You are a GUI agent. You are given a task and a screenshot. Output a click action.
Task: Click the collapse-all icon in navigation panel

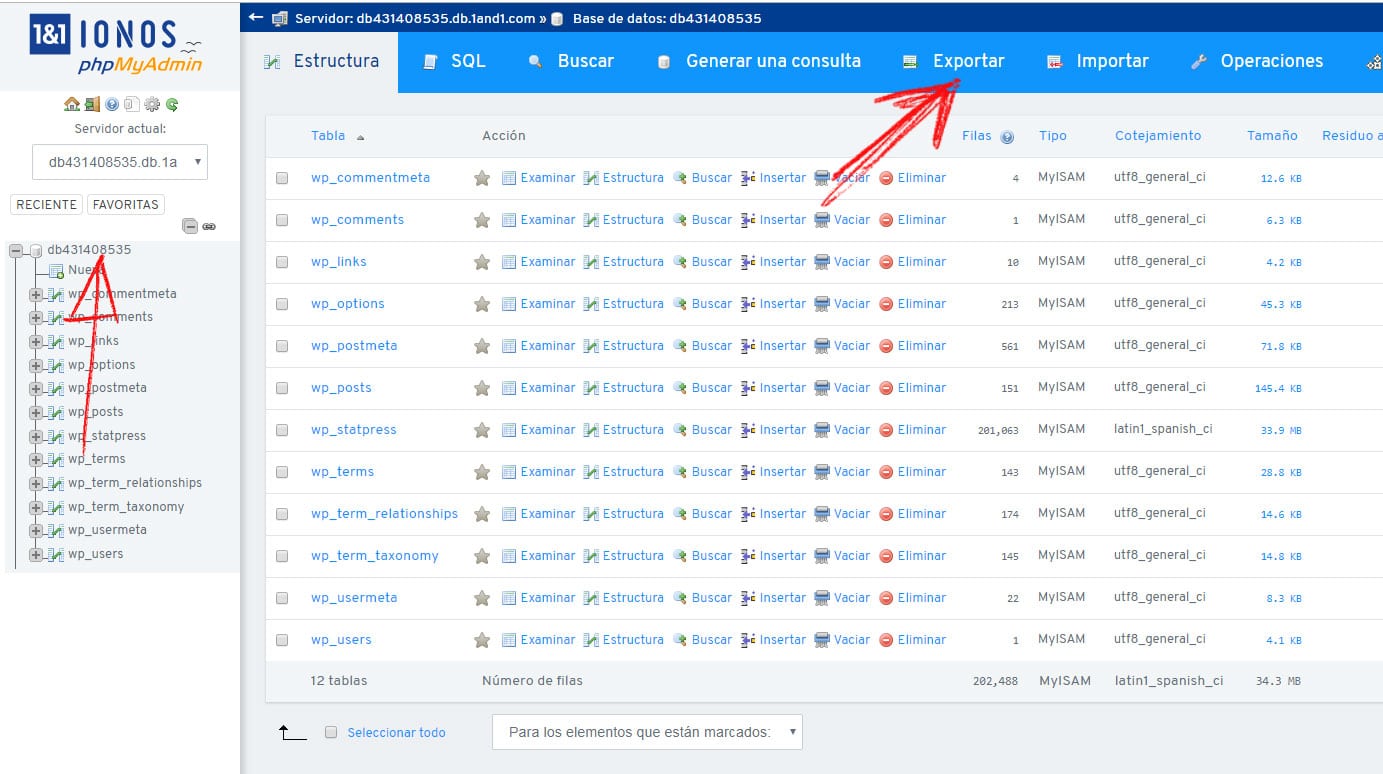click(190, 227)
